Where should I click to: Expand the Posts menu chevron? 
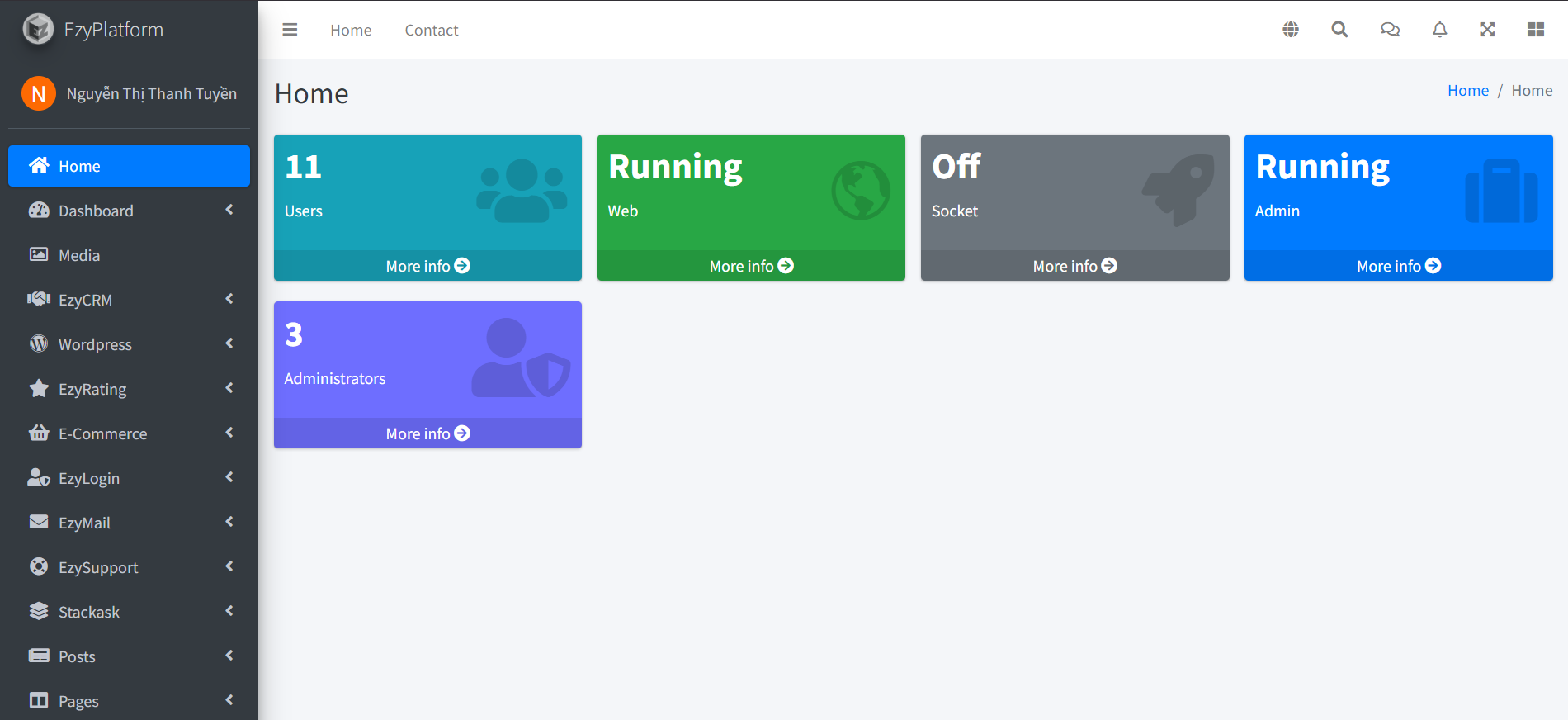point(229,656)
